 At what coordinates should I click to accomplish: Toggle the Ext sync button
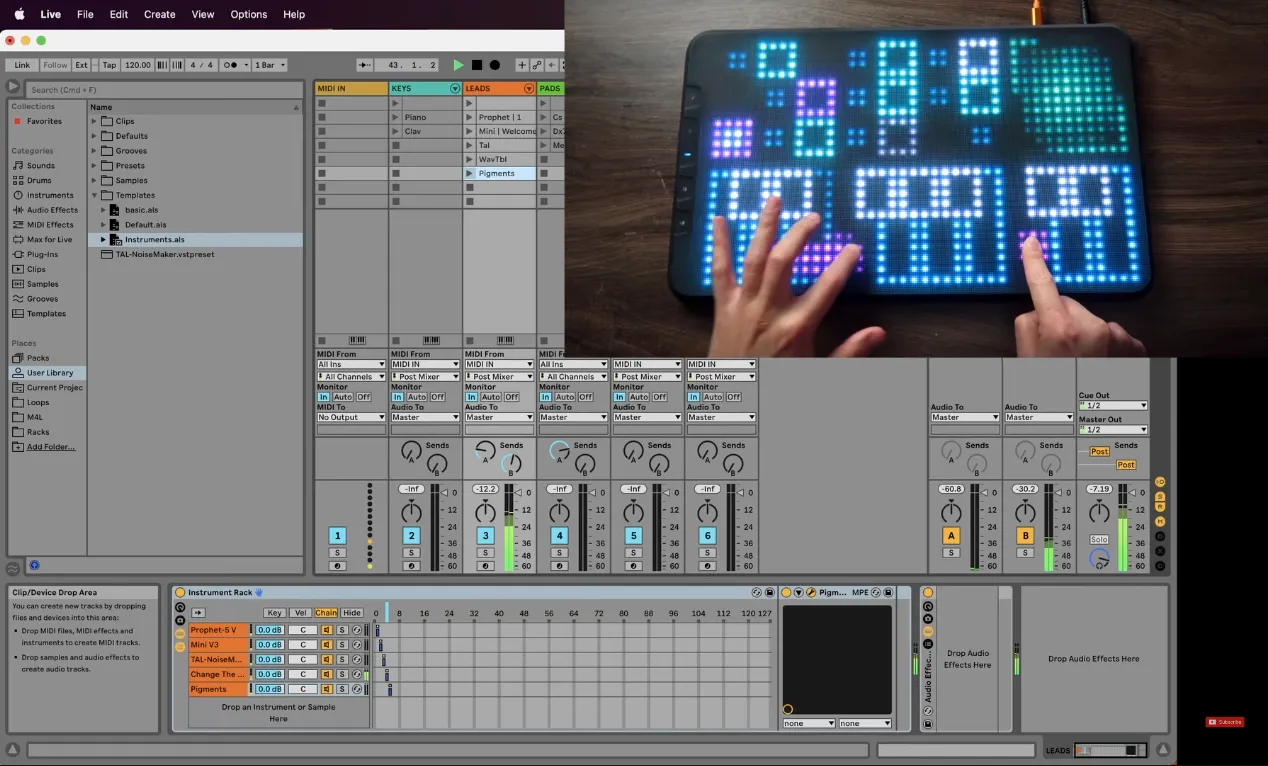pyautogui.click(x=82, y=65)
